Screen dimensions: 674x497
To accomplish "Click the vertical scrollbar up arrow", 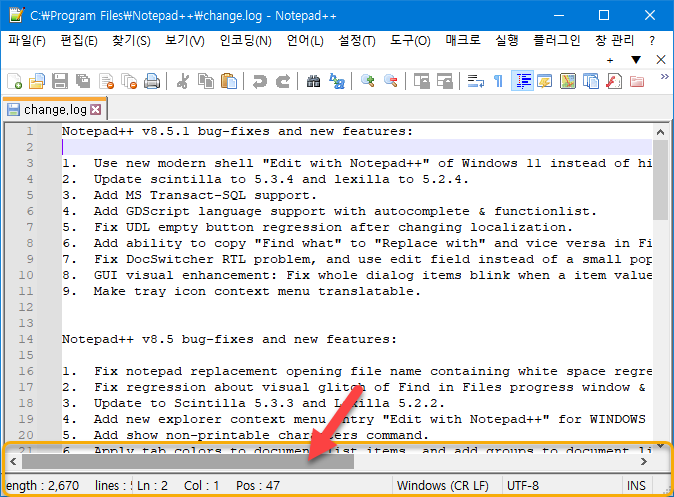I will tap(660, 132).
